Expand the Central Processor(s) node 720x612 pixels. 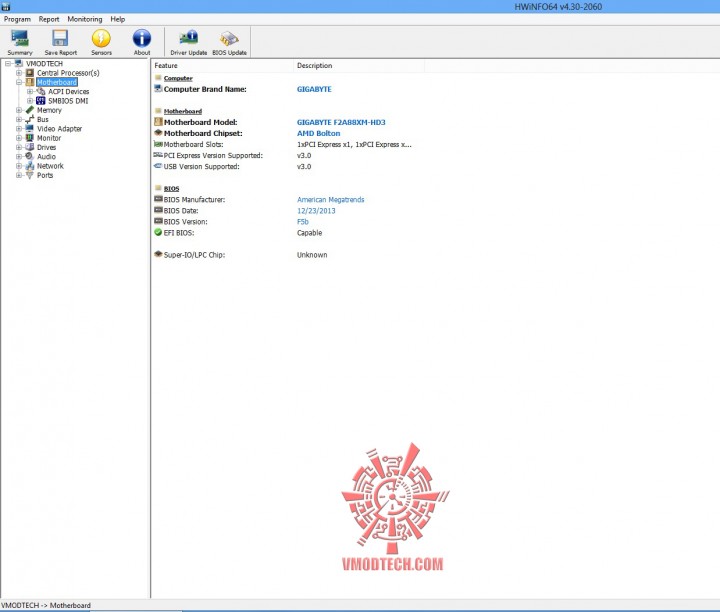[x=19, y=73]
